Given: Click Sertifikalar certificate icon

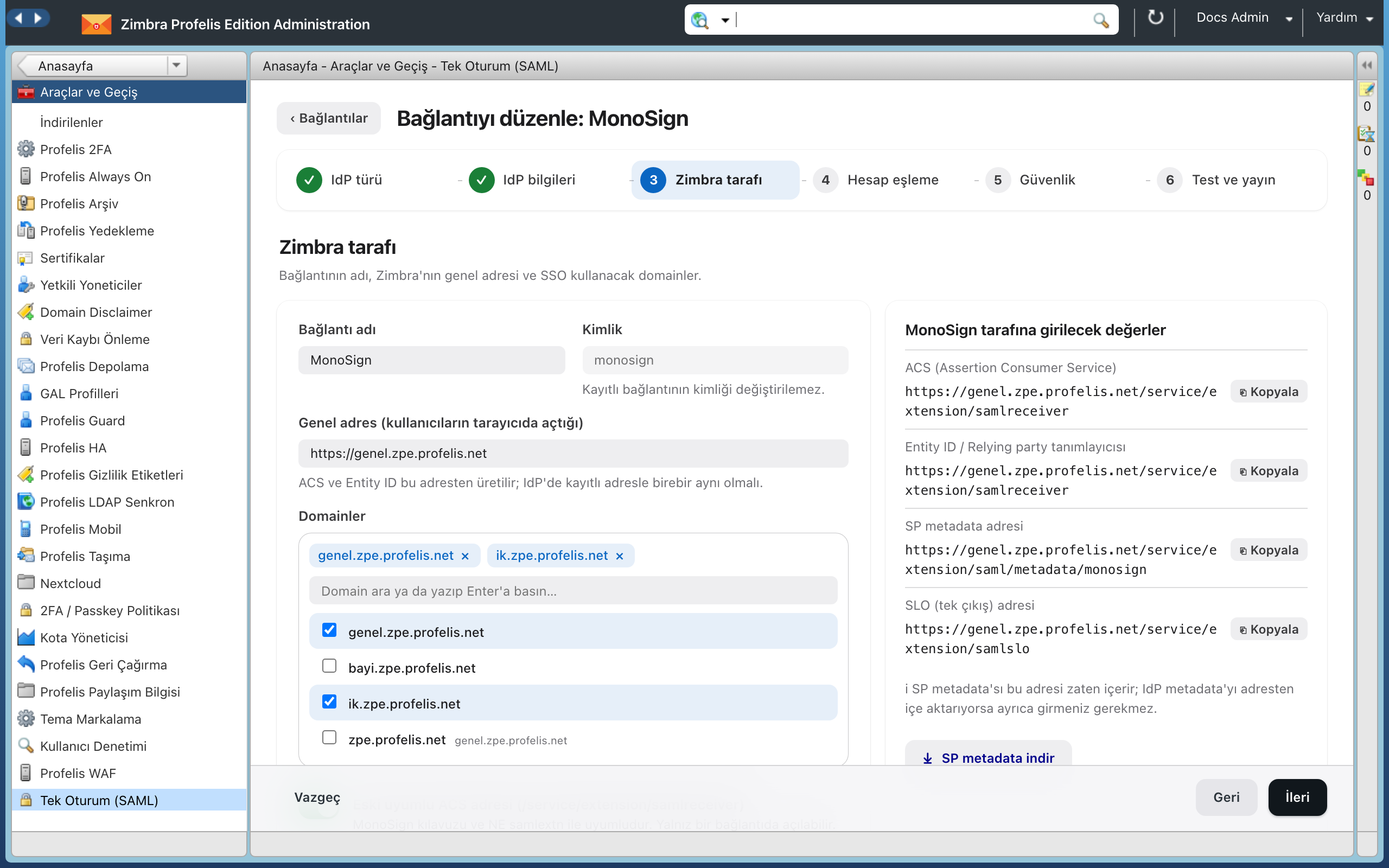Looking at the screenshot, I should (26, 258).
